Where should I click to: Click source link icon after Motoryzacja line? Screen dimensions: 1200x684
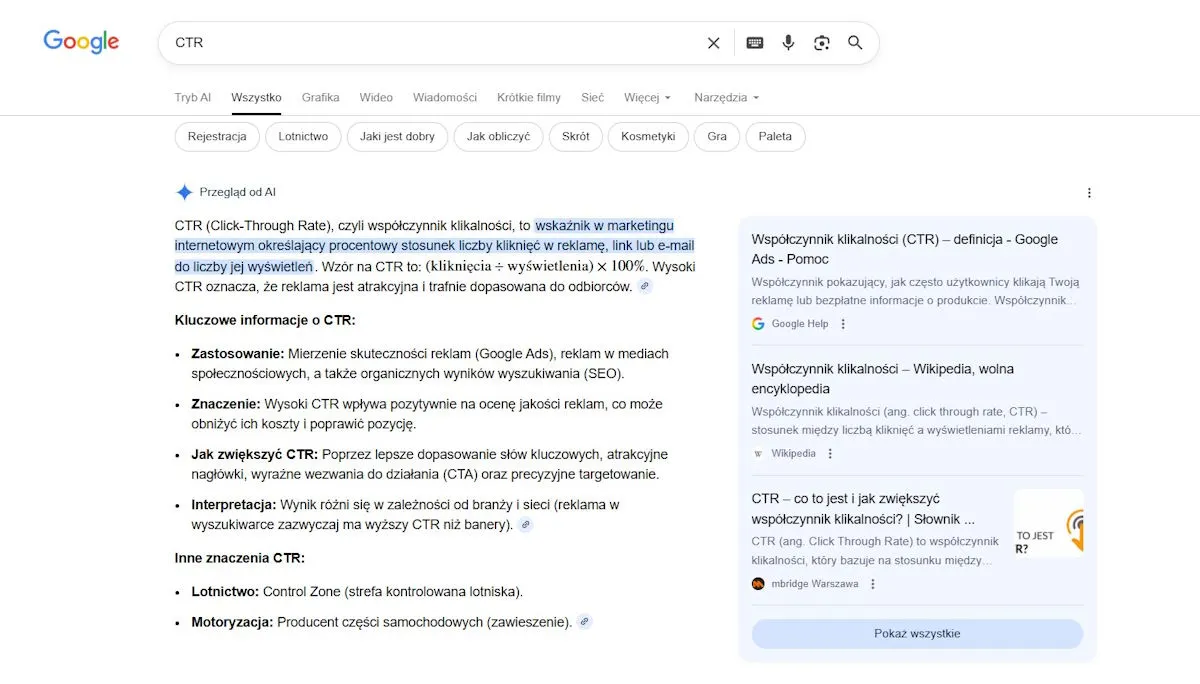coord(585,622)
